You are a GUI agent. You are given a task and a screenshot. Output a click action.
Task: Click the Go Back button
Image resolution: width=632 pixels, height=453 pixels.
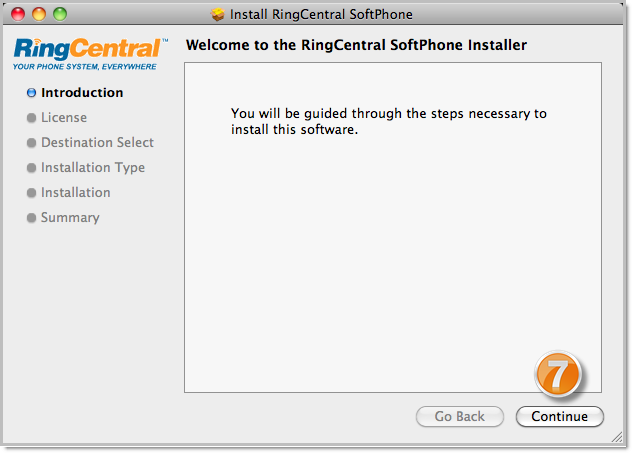(459, 416)
